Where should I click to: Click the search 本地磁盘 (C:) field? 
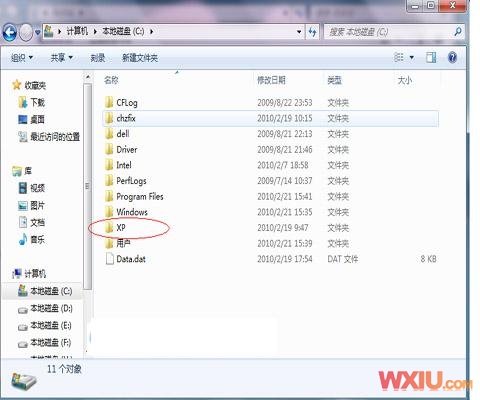[x=389, y=32]
